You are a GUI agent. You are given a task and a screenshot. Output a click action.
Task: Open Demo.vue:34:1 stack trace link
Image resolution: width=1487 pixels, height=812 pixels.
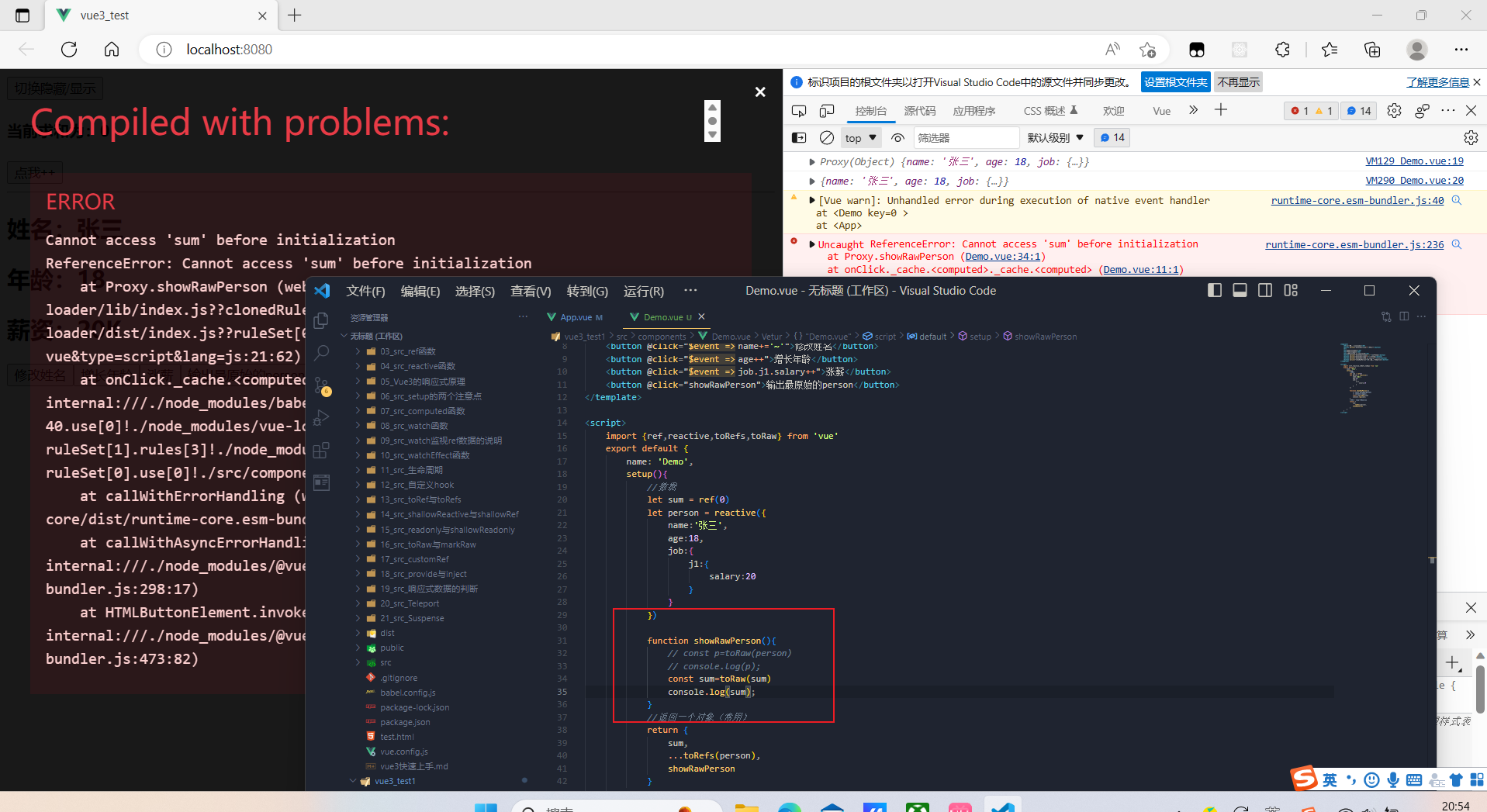point(1003,257)
